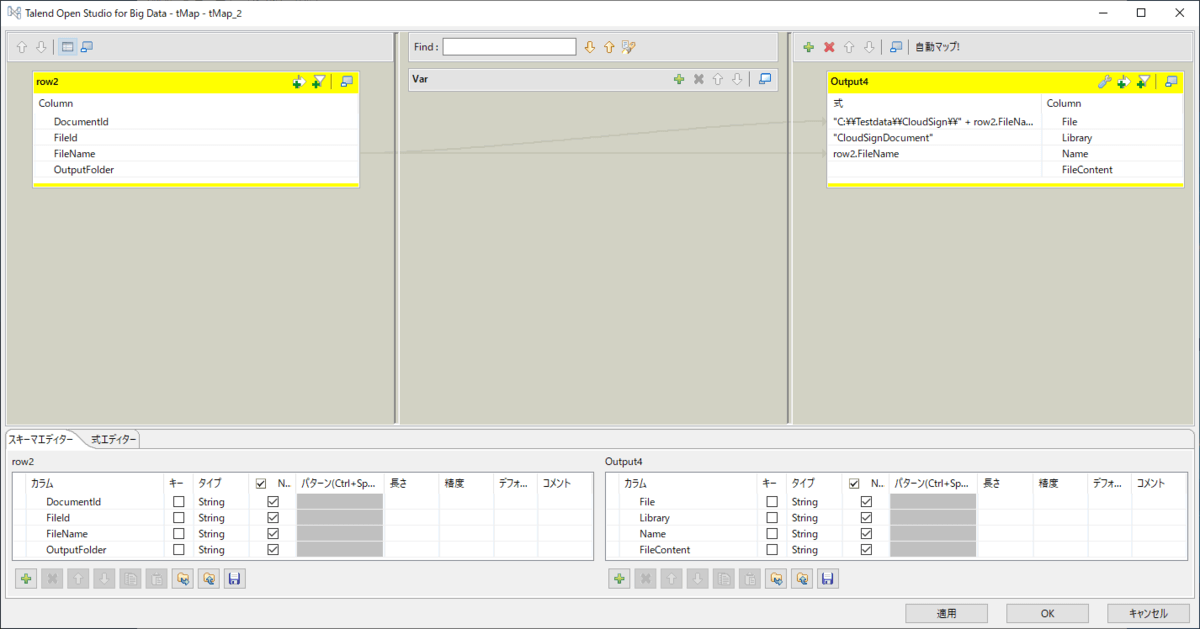Switch to the 式エディター tab
This screenshot has height=629, width=1200.
(x=113, y=439)
